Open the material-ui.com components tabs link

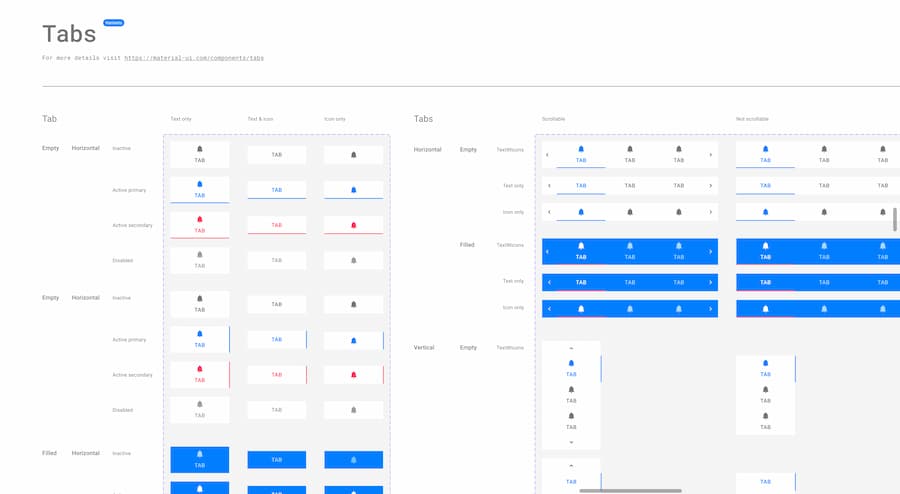pos(194,58)
